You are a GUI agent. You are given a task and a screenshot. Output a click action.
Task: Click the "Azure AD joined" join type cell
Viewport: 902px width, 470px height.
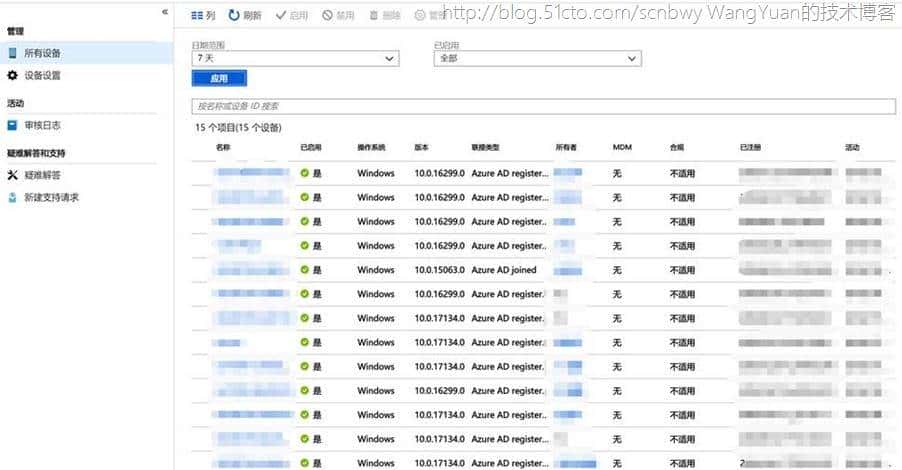point(504,270)
